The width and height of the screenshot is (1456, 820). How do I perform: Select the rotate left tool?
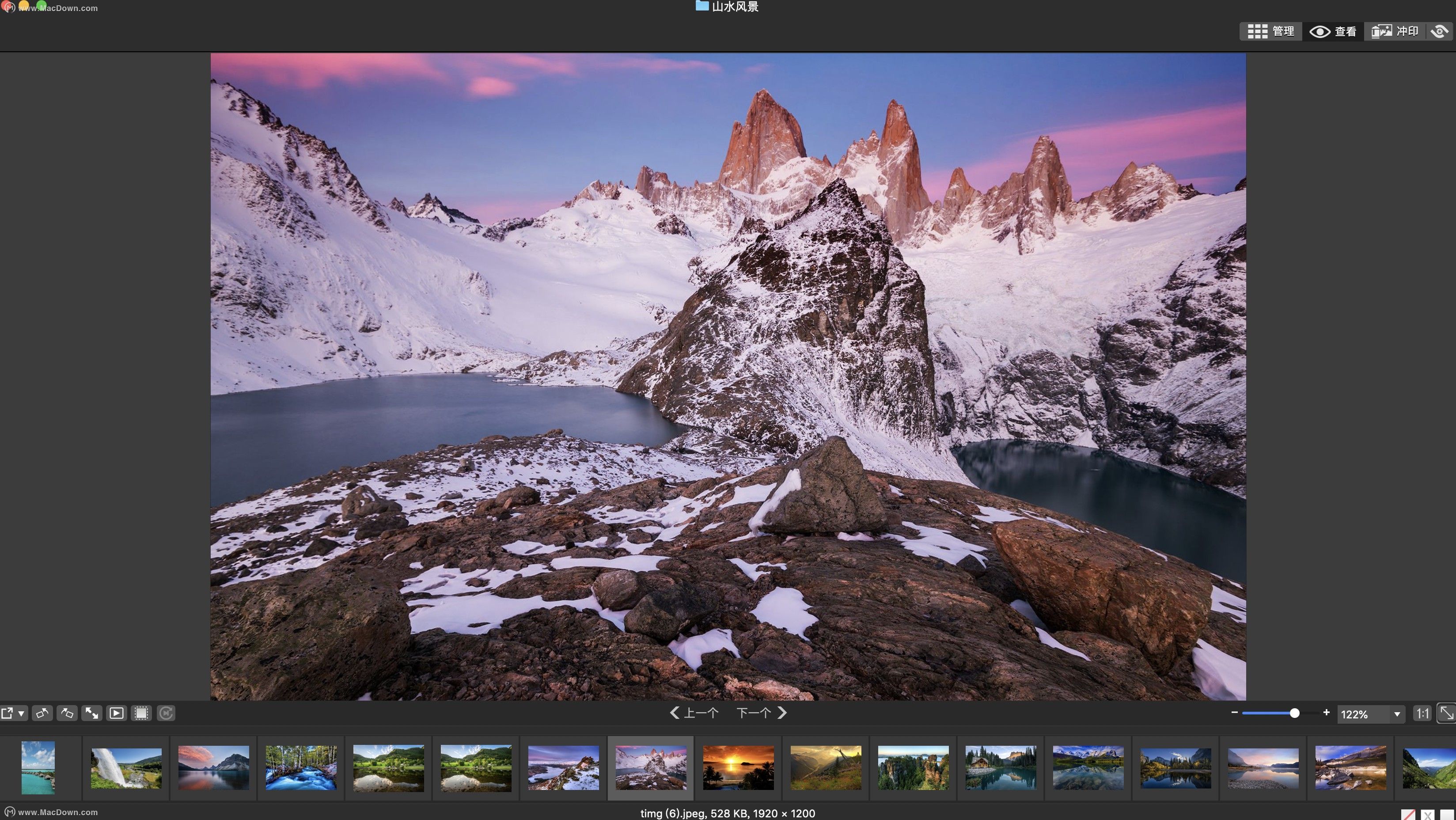(42, 713)
